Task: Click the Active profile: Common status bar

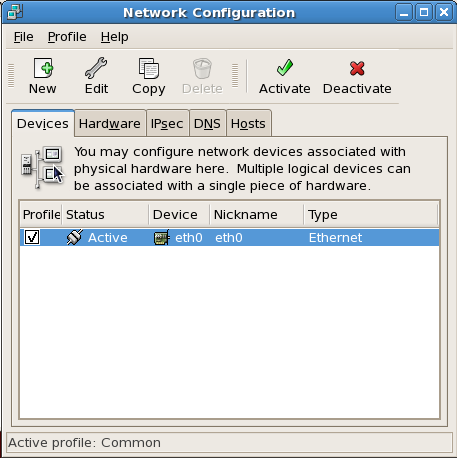Action: (x=229, y=443)
